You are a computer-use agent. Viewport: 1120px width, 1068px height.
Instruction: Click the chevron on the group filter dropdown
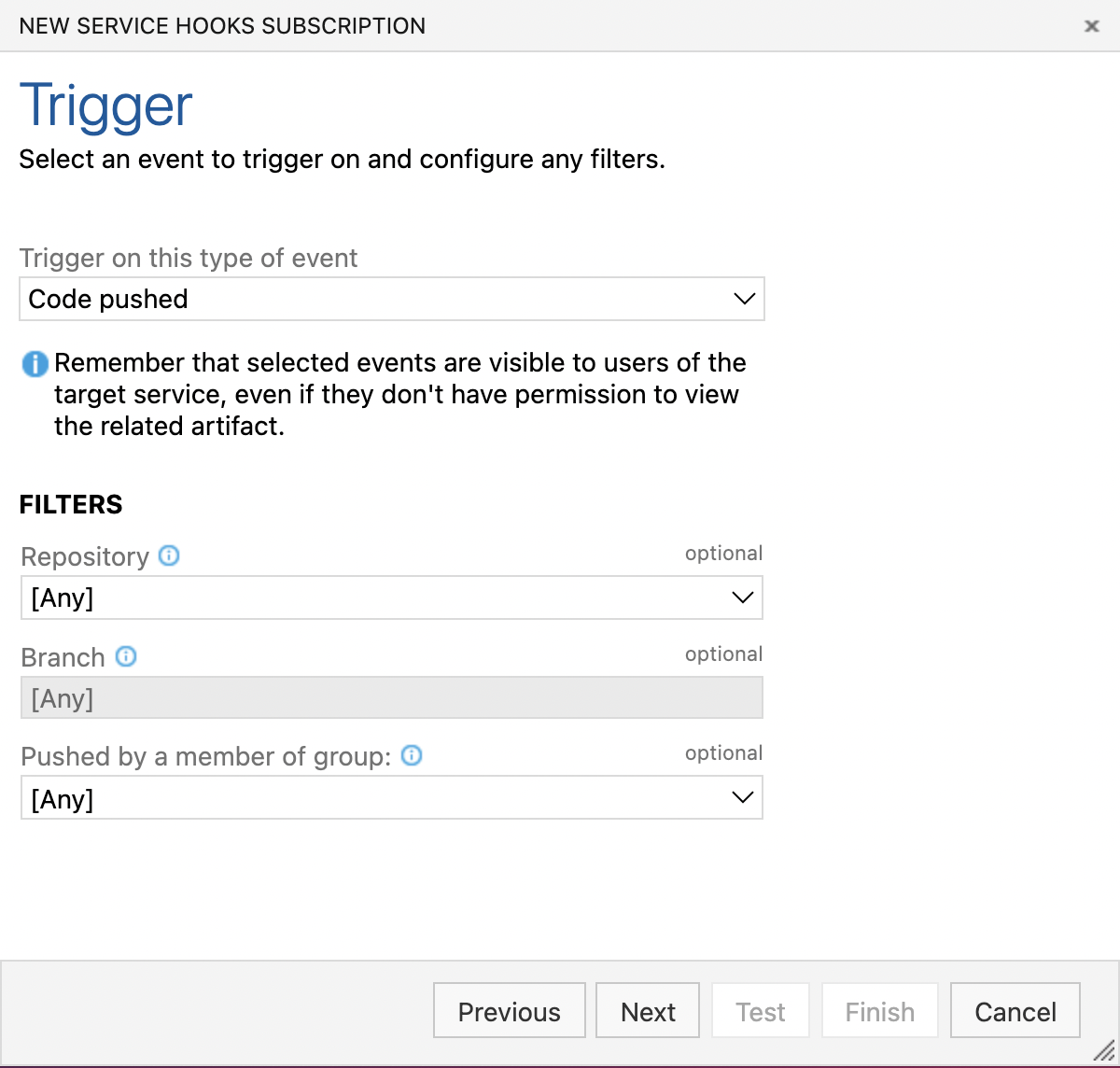click(x=743, y=797)
